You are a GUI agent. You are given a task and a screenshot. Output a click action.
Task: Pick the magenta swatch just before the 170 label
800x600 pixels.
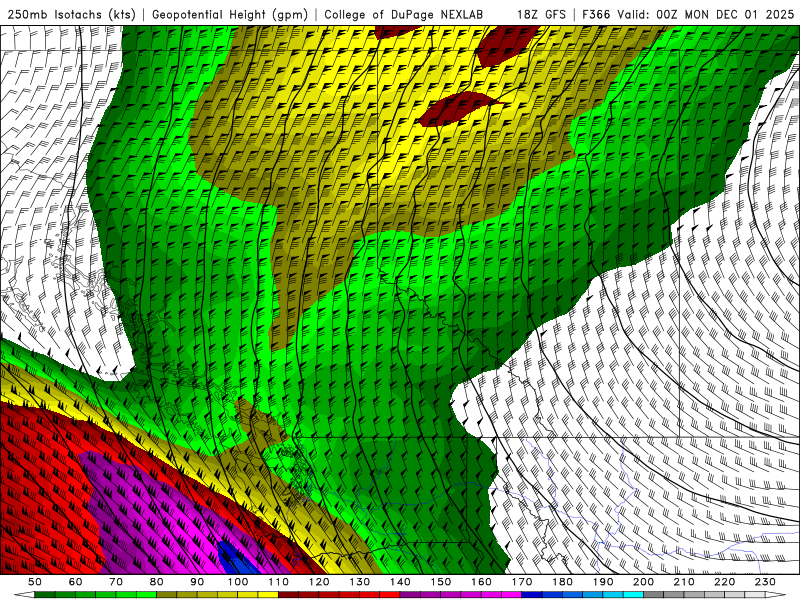511,595
